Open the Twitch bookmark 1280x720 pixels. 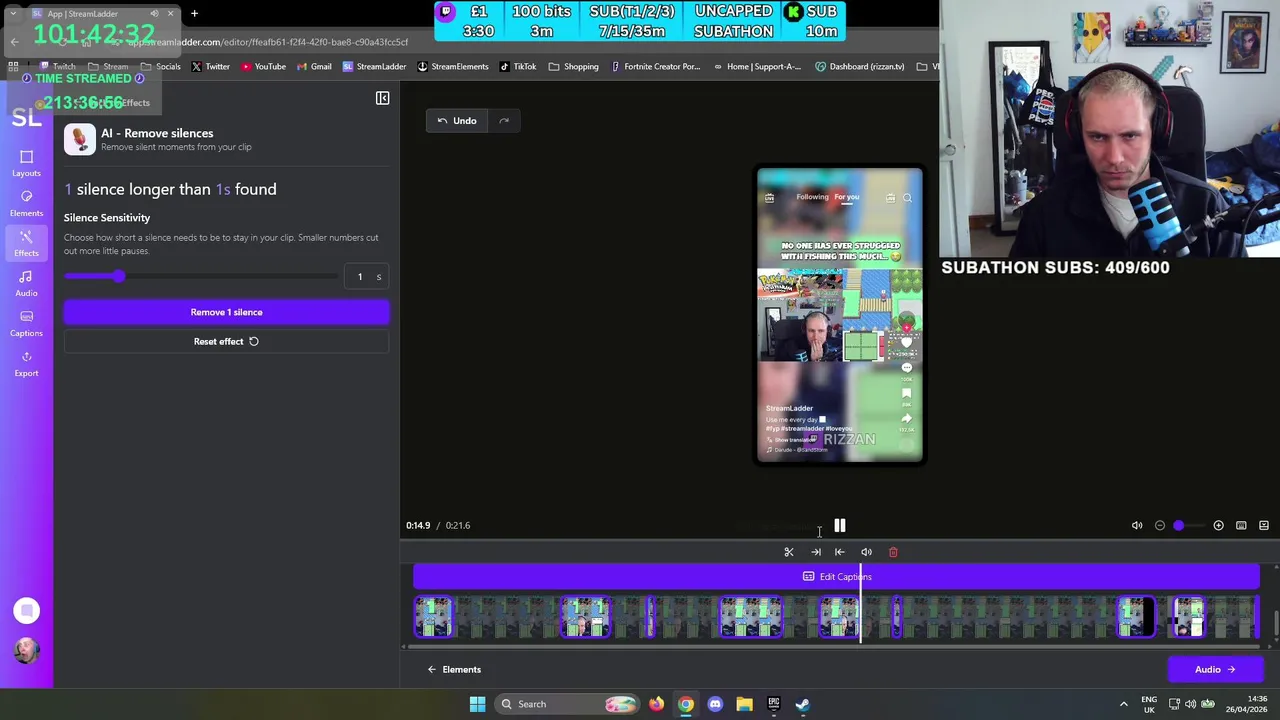tap(57, 67)
